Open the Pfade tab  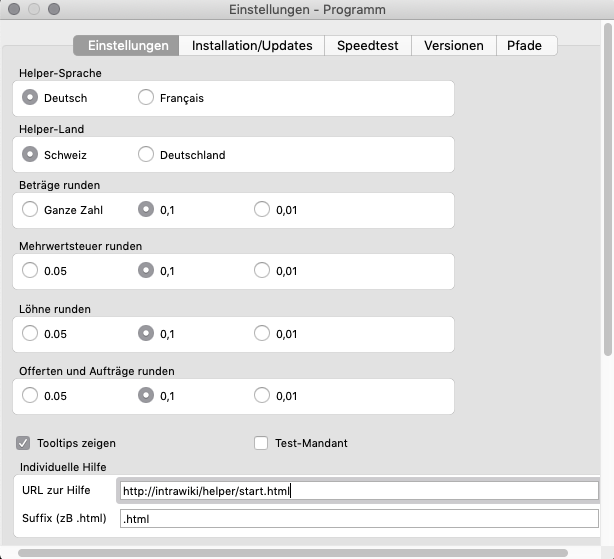click(524, 46)
